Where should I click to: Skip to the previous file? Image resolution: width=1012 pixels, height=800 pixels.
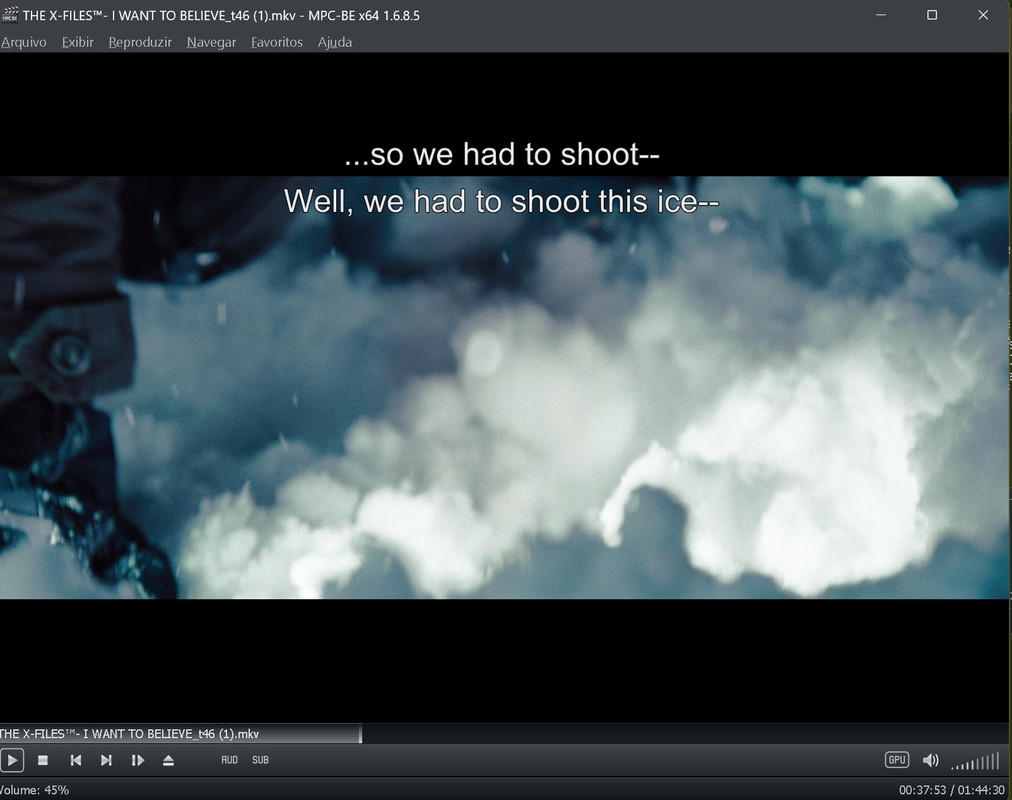[76, 760]
